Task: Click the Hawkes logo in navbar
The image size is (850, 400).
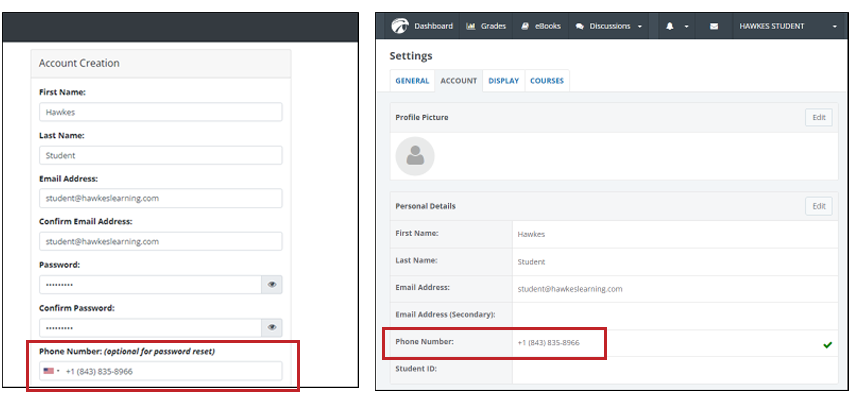Action: 400,26
